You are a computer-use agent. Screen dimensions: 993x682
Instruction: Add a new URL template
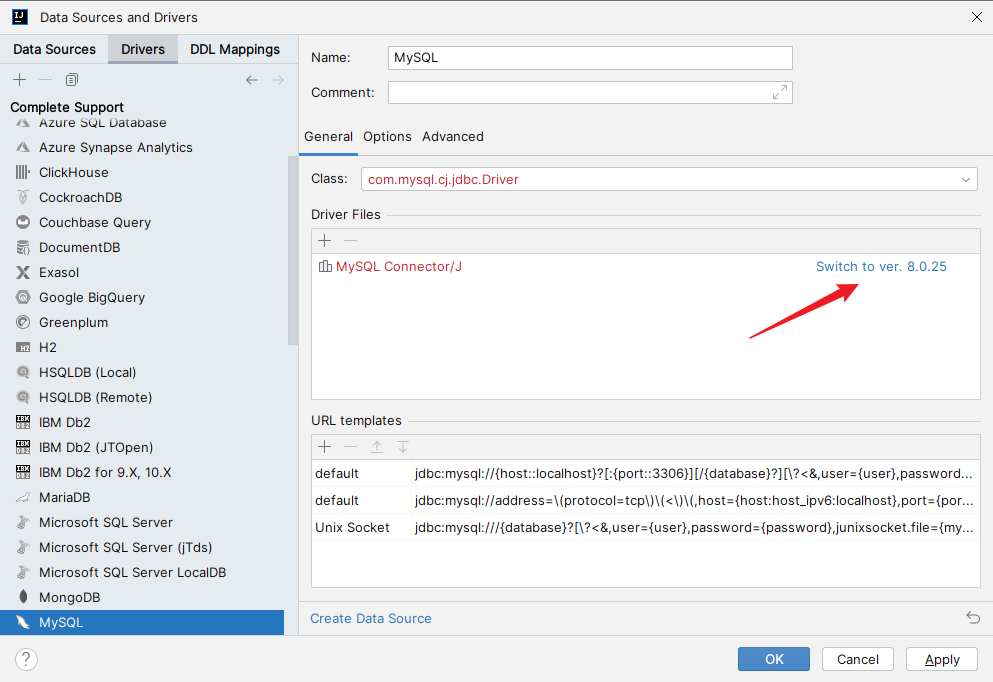[324, 447]
